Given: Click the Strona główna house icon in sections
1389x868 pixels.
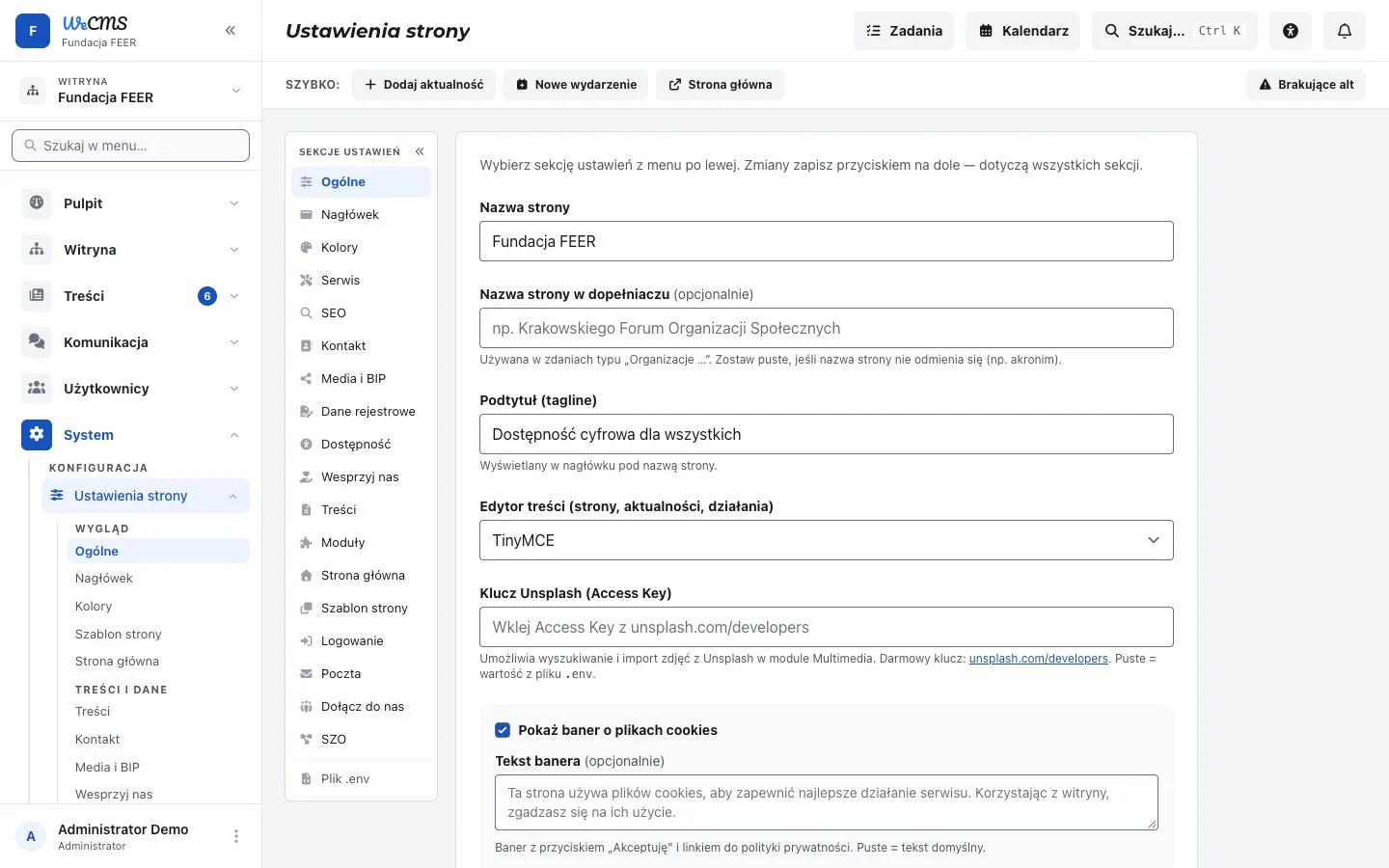Looking at the screenshot, I should pos(307,575).
